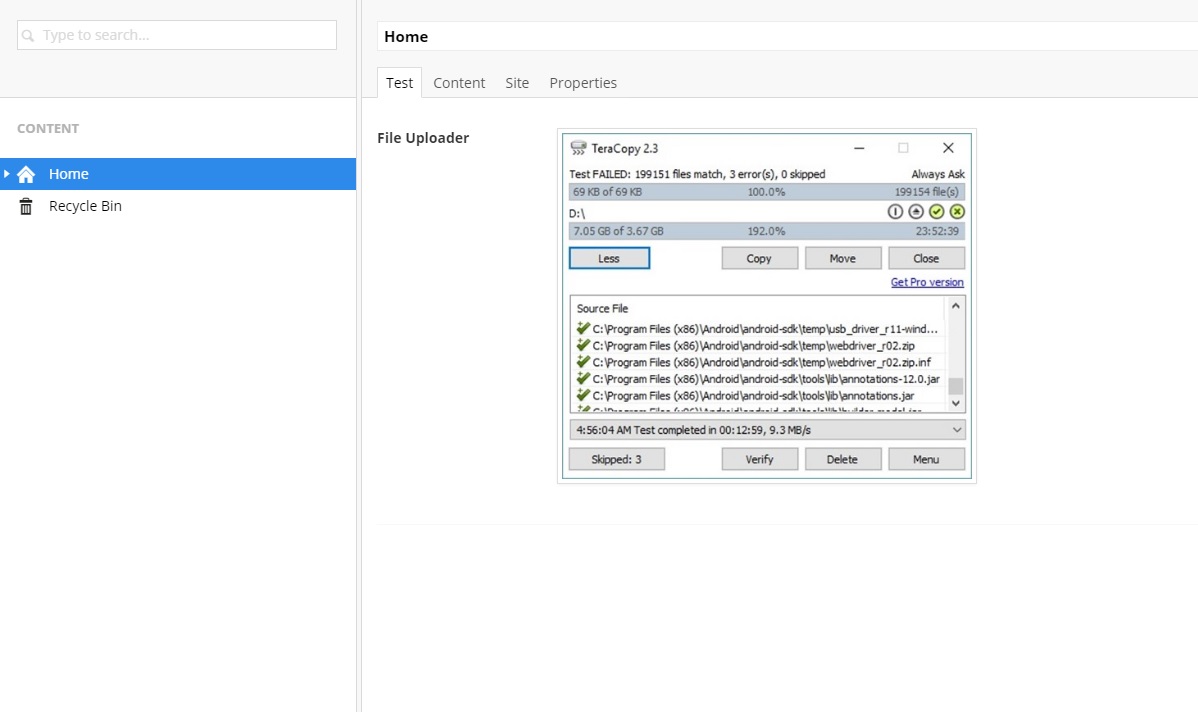Edit the Home node name field
This screenshot has width=1198, height=712.
coord(787,37)
